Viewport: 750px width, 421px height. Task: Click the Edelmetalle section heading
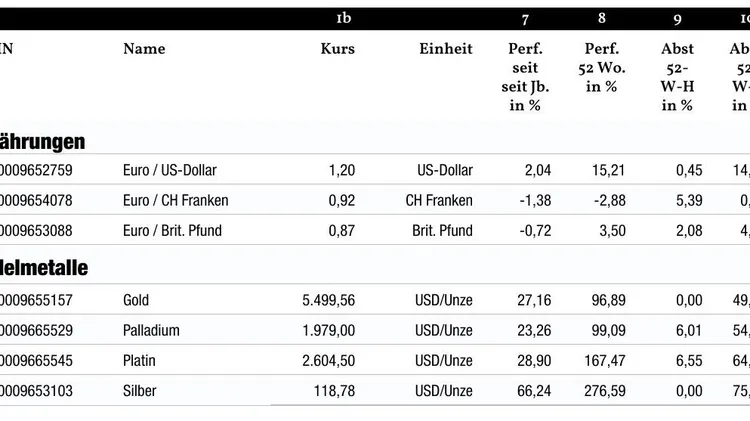44,268
